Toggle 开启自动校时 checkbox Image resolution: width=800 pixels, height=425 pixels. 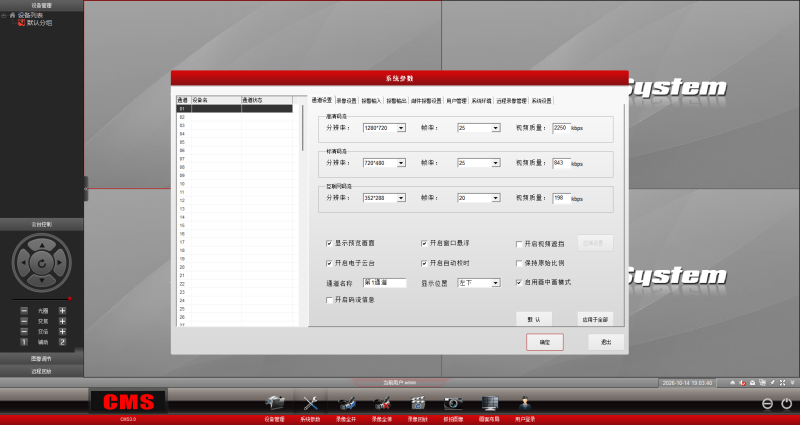pos(424,263)
